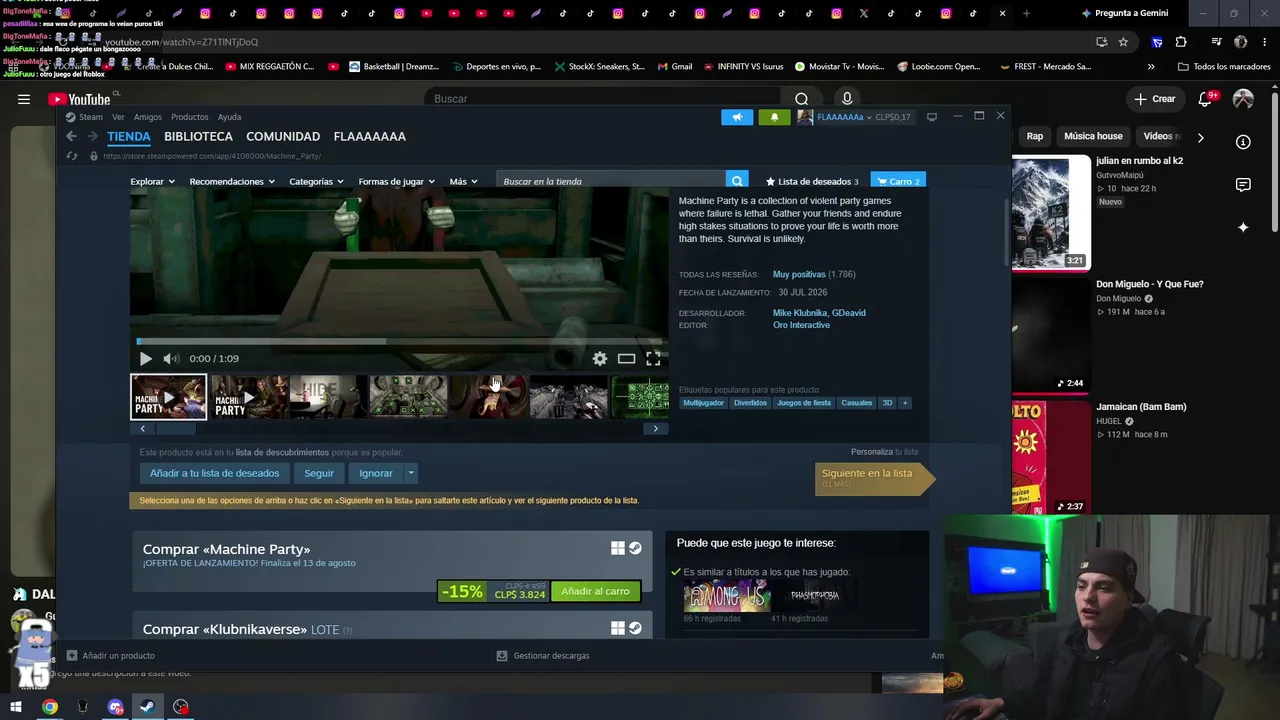Image resolution: width=1280 pixels, height=720 pixels.
Task: Enter trailer fullscreen mode
Action: [653, 358]
